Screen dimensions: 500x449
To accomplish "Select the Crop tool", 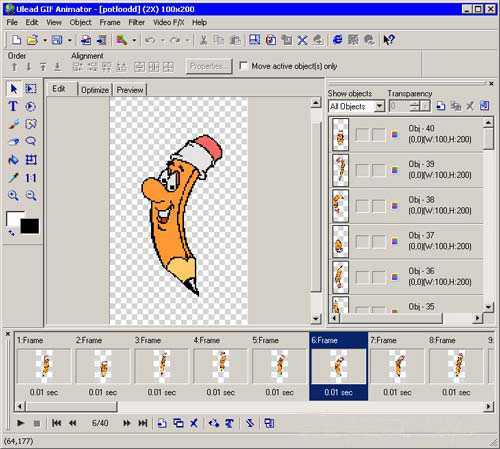I will 31,160.
